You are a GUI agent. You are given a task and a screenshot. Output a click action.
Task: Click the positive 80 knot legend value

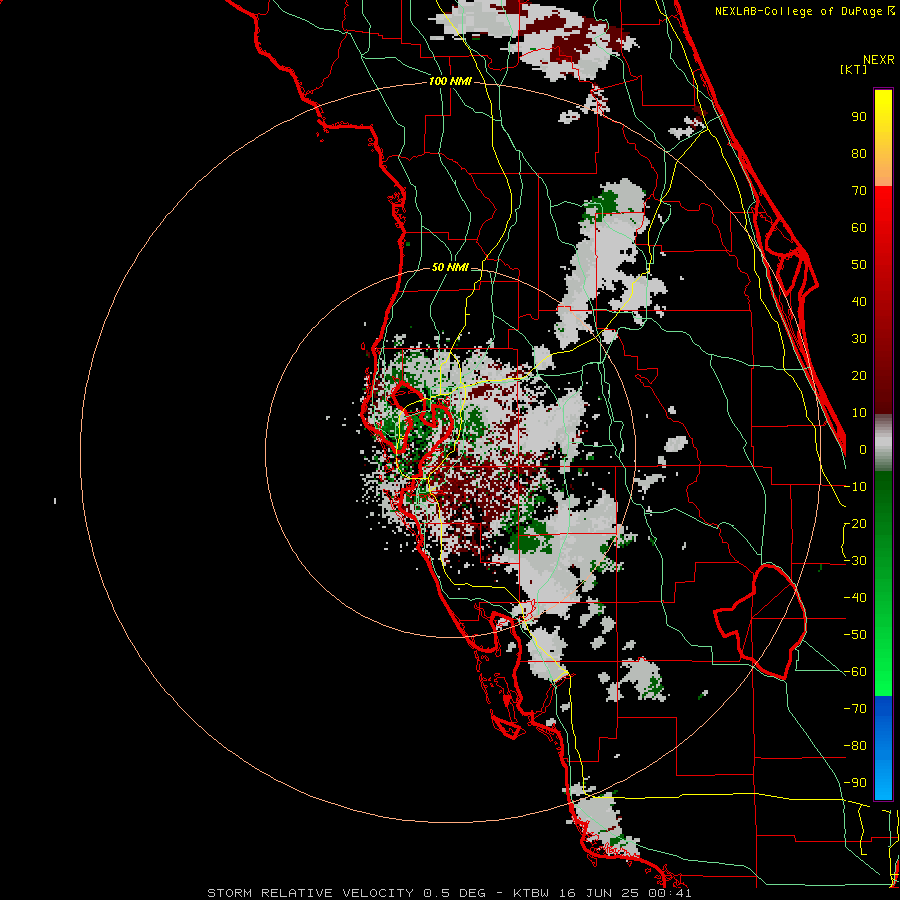(859, 154)
